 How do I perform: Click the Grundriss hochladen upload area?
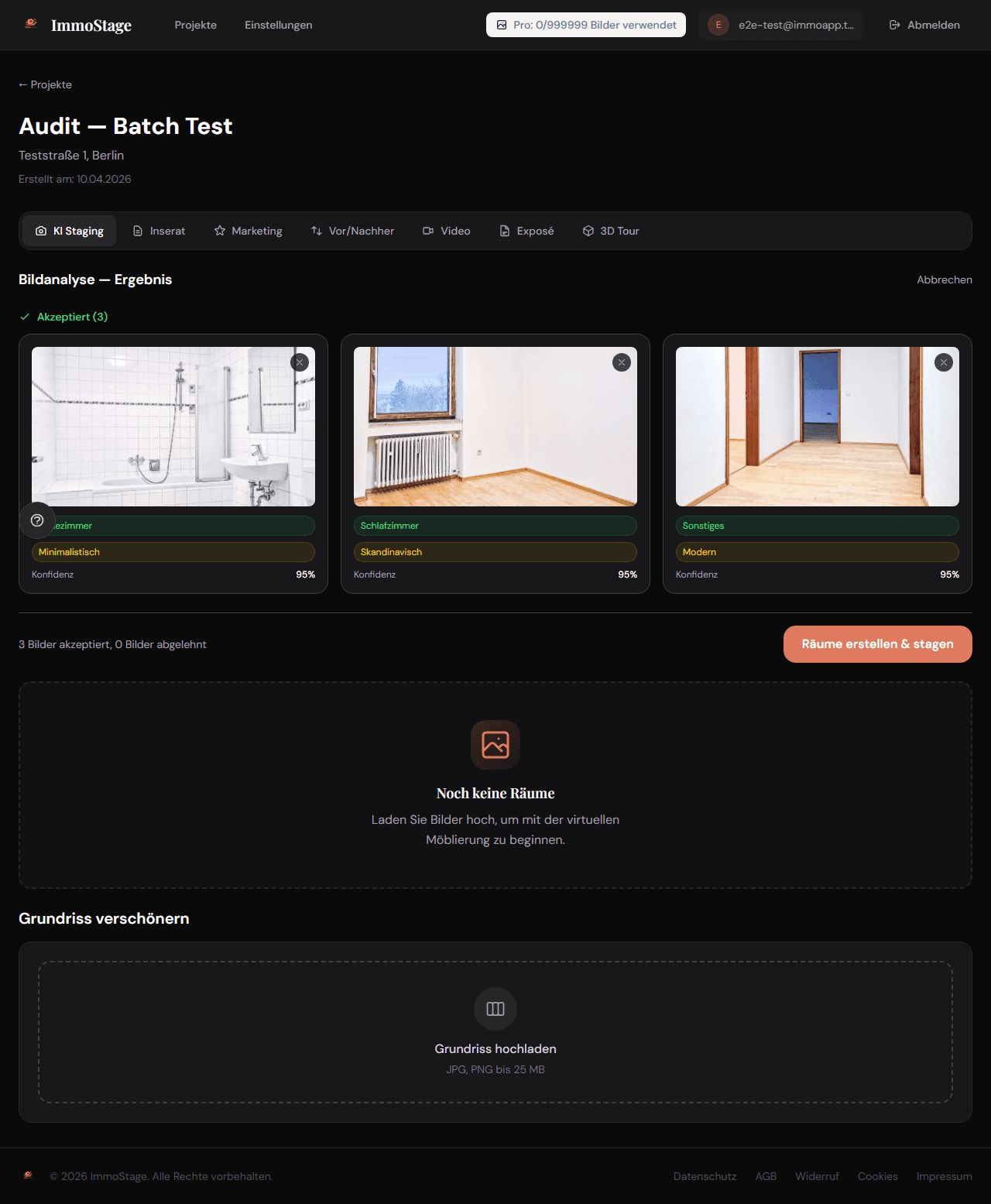tap(495, 1032)
